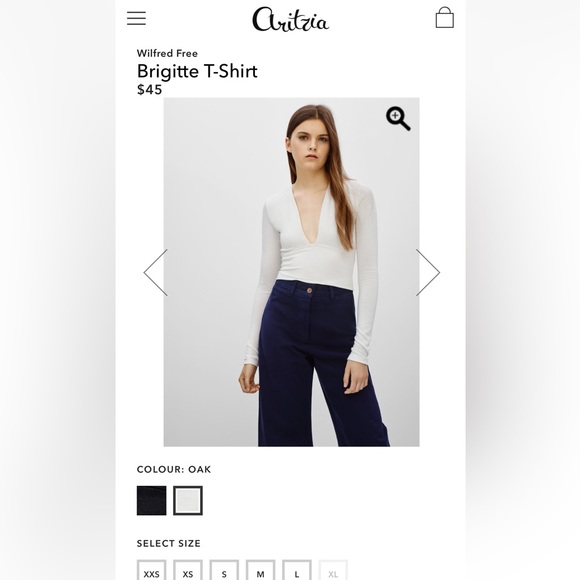580x580 pixels.
Task: Click the Colour: Oak label
Action: 174,469
